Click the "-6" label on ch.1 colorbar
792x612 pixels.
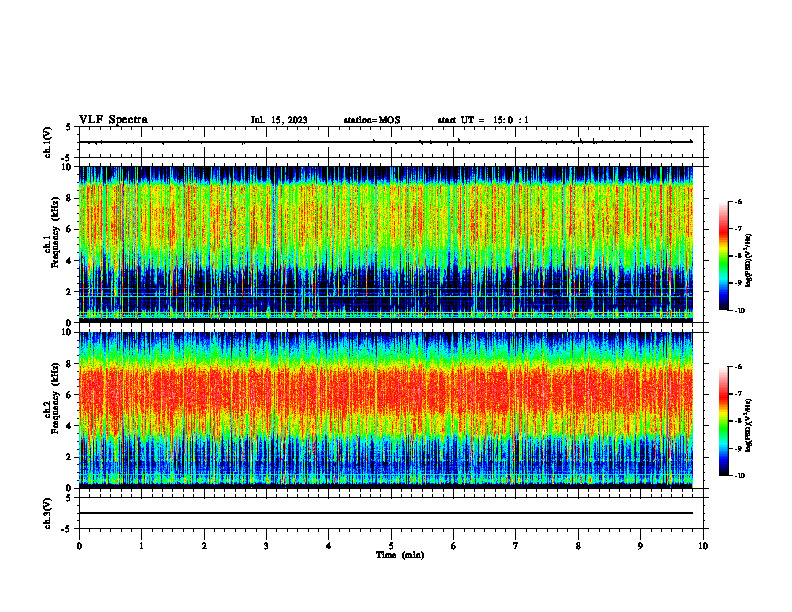(x=738, y=201)
